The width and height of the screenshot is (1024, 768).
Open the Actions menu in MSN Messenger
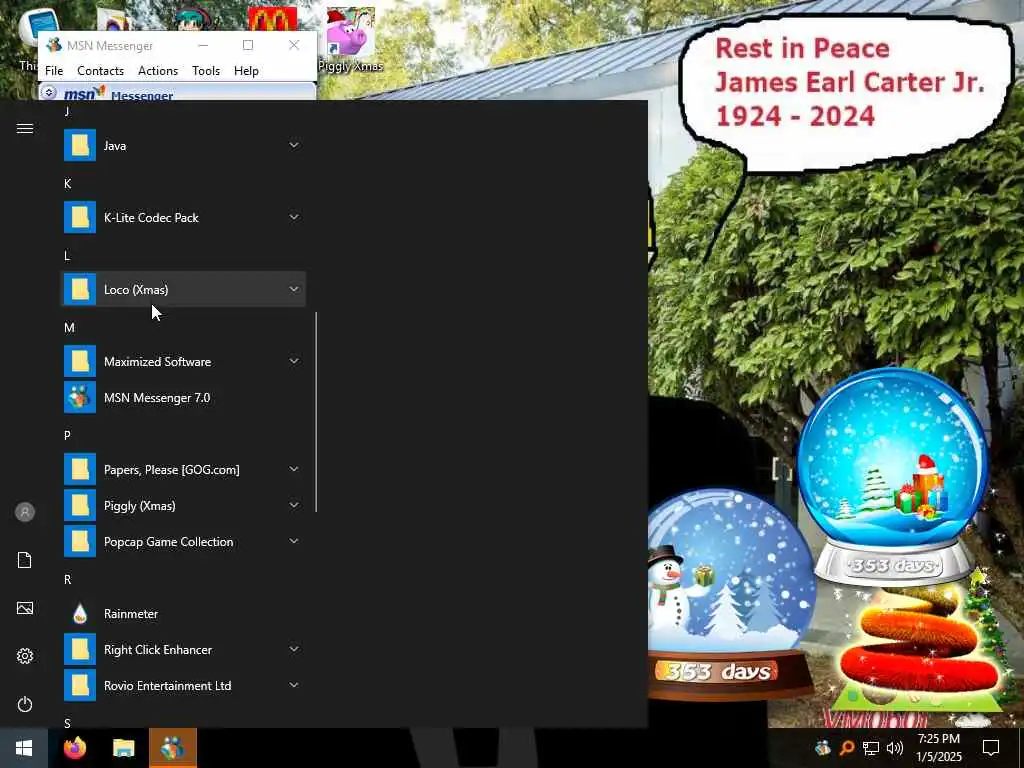pos(158,71)
